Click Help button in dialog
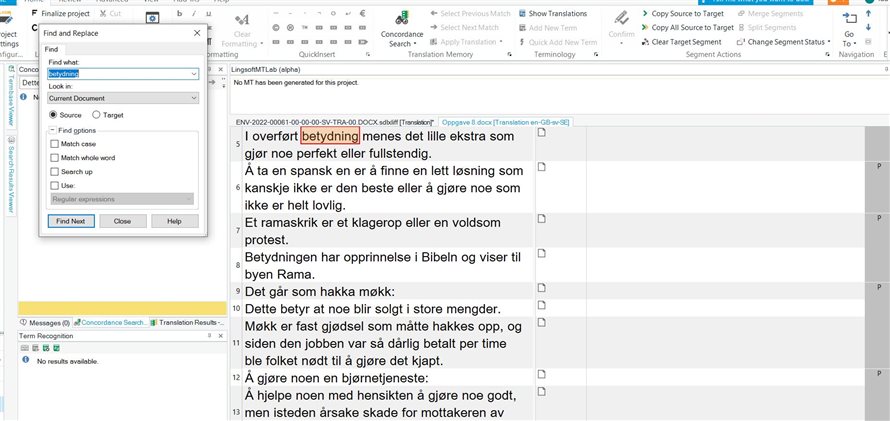890x421 pixels. pyautogui.click(x=174, y=221)
